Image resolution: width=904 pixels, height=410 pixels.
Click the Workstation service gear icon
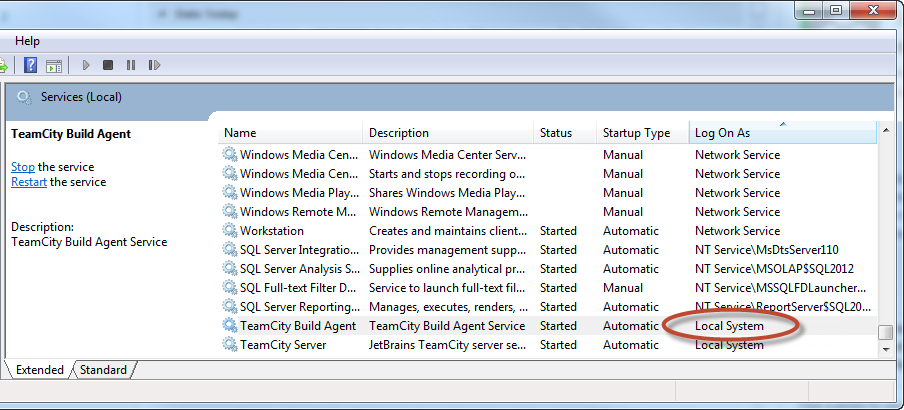(x=230, y=231)
